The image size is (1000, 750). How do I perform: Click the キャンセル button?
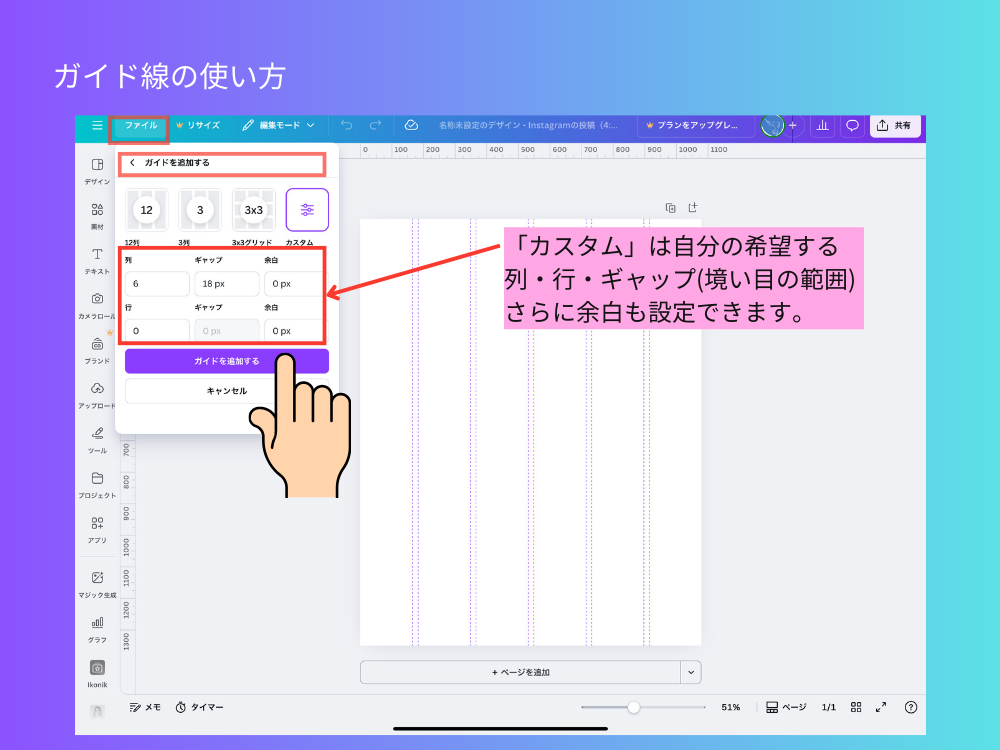[226, 391]
